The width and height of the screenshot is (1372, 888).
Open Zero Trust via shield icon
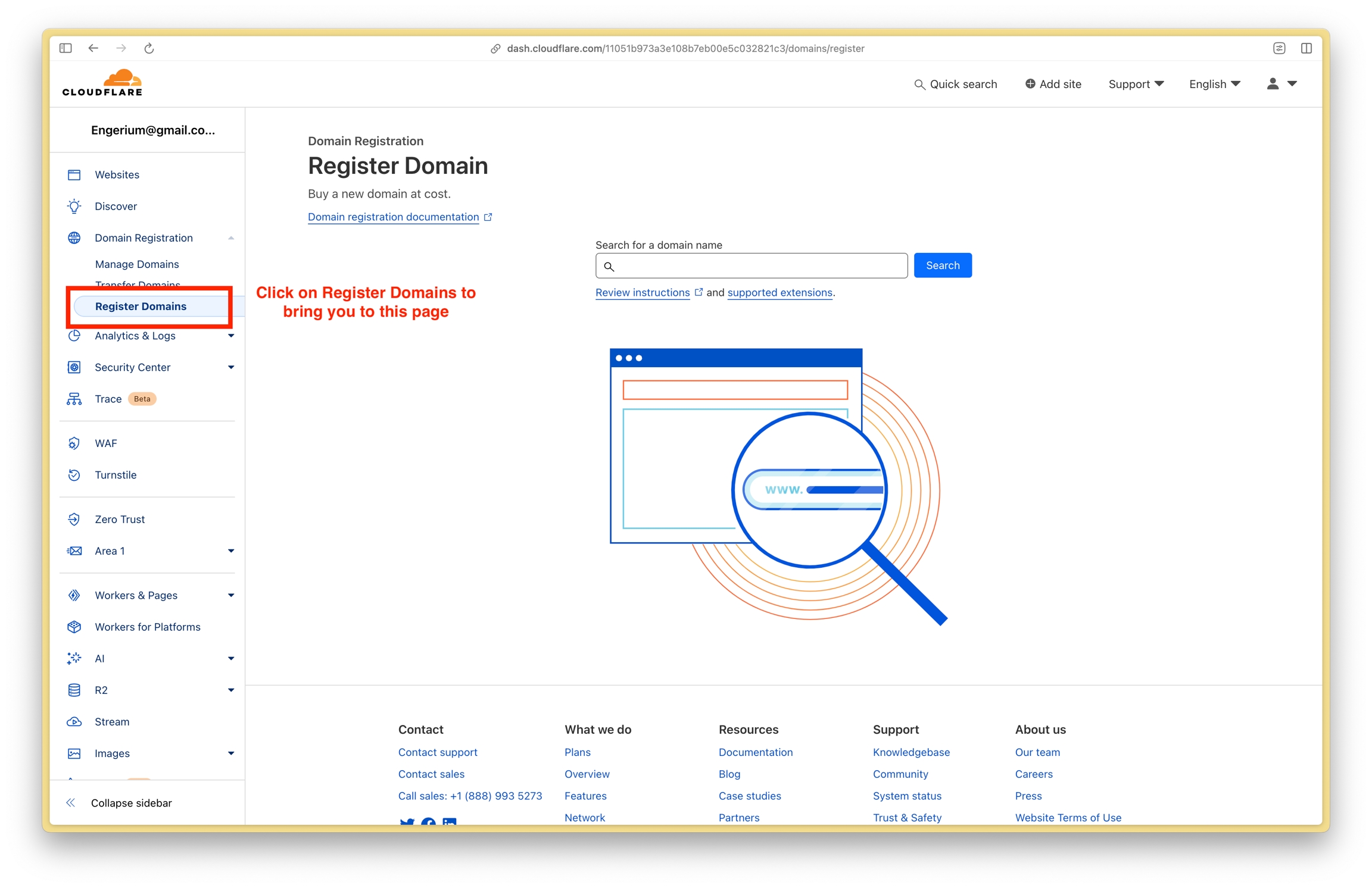tap(74, 519)
